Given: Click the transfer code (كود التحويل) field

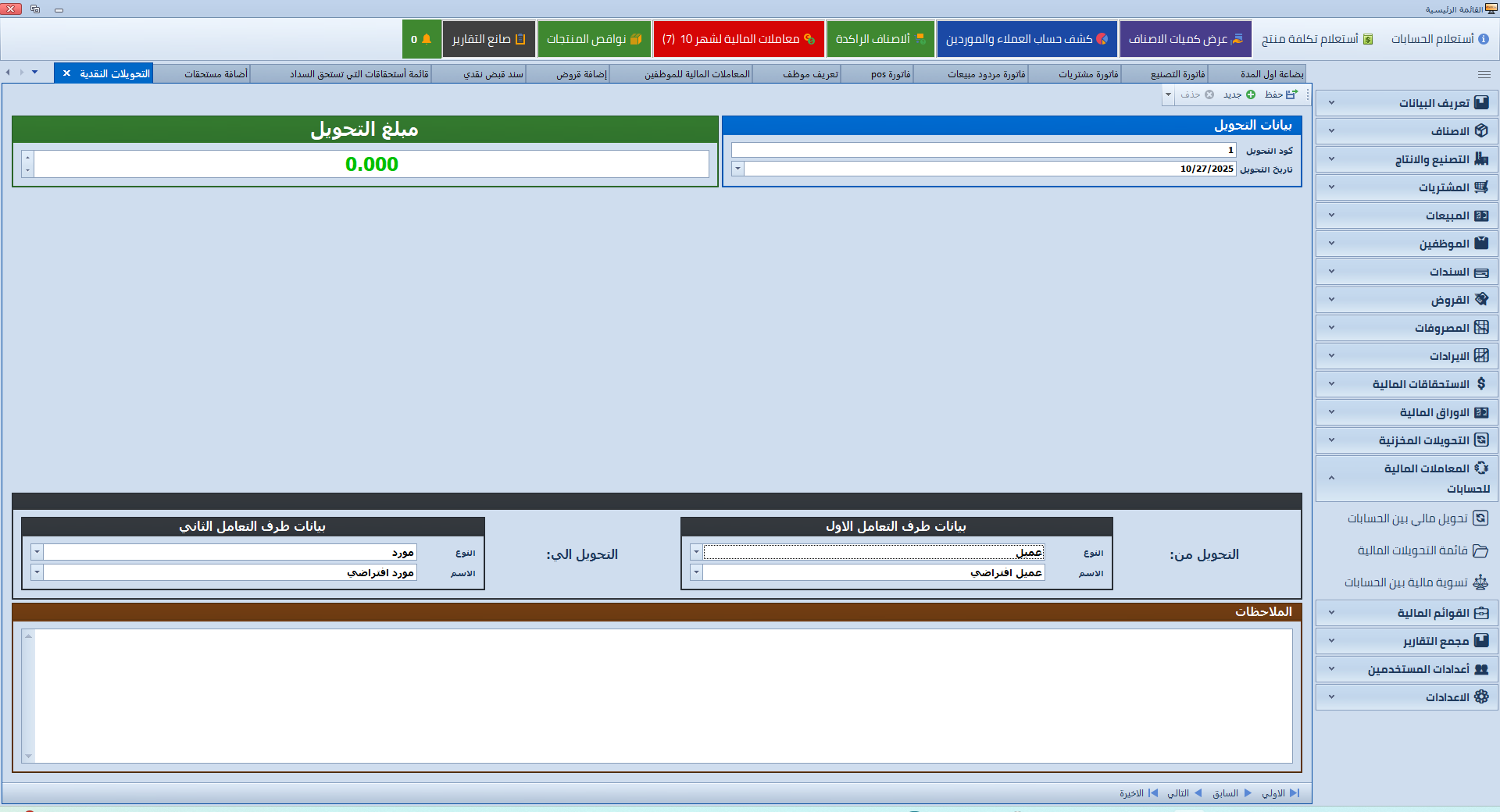Looking at the screenshot, I should [984, 150].
